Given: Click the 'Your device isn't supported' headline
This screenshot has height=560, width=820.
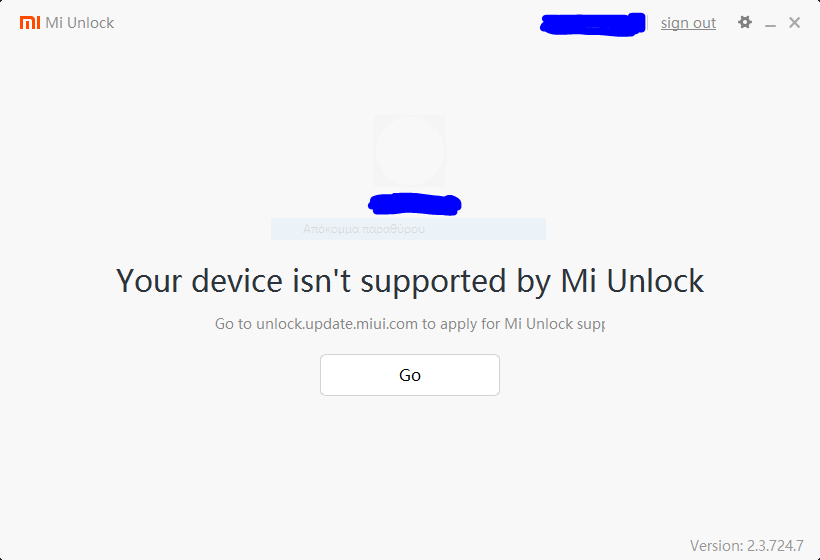Looking at the screenshot, I should (x=409, y=281).
